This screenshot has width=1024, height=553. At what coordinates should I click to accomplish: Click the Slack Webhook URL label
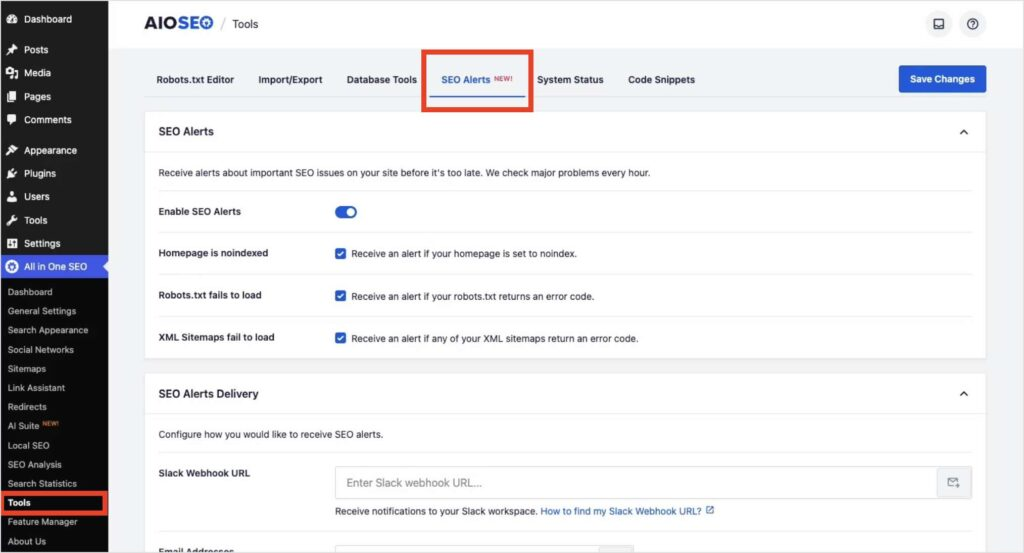coord(204,473)
